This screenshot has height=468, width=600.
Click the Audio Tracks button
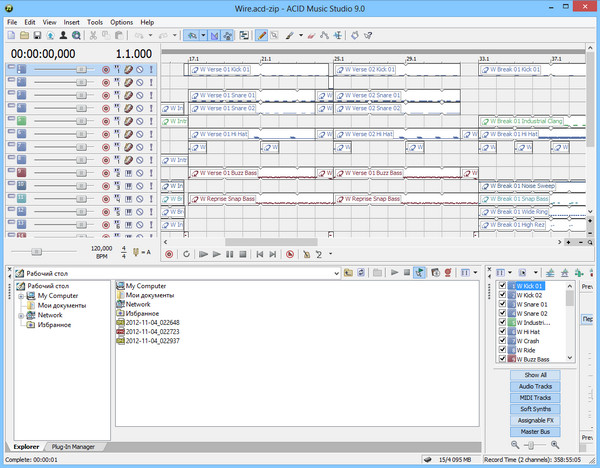point(534,385)
